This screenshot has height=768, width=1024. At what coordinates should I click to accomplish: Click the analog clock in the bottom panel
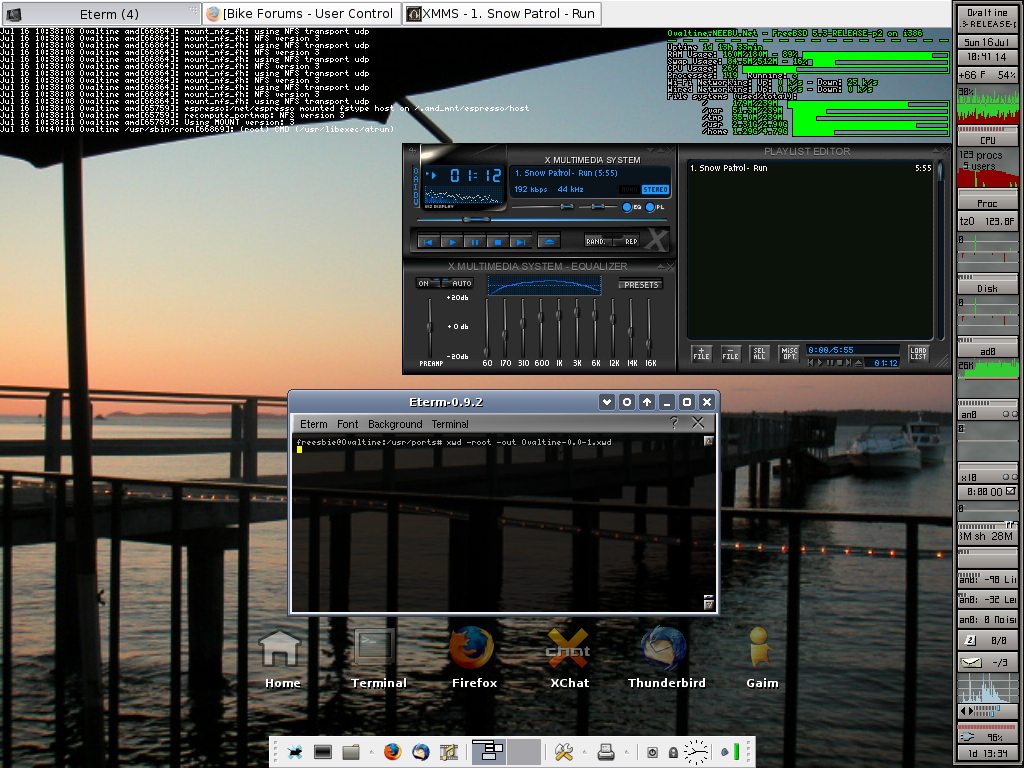[x=696, y=752]
